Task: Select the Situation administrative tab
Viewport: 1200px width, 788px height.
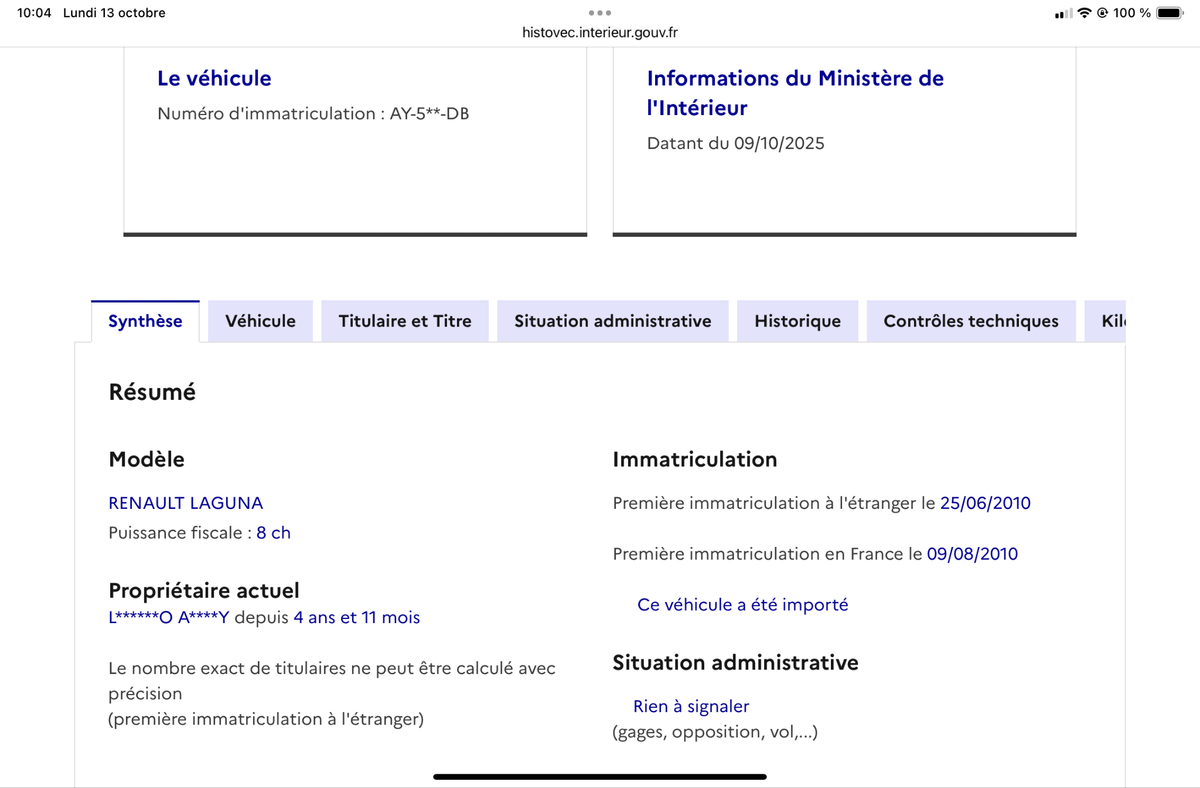Action: [613, 321]
